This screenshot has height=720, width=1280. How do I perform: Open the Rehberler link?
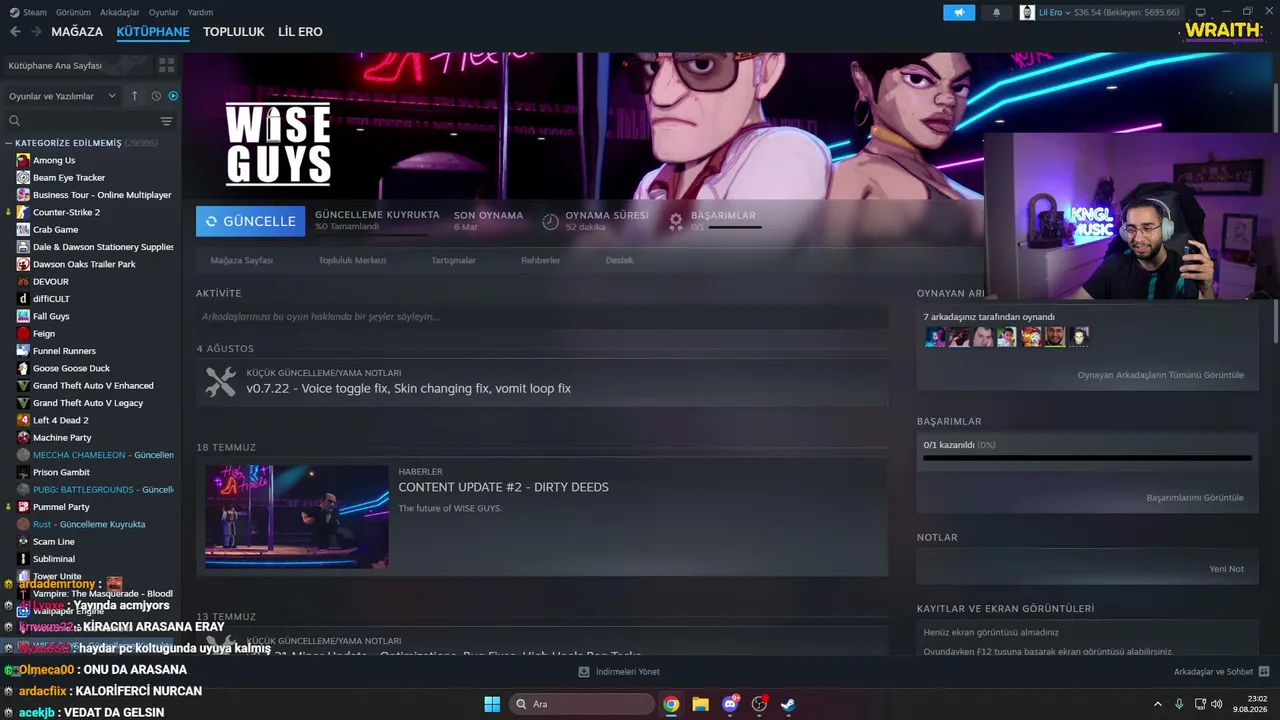click(x=540, y=260)
